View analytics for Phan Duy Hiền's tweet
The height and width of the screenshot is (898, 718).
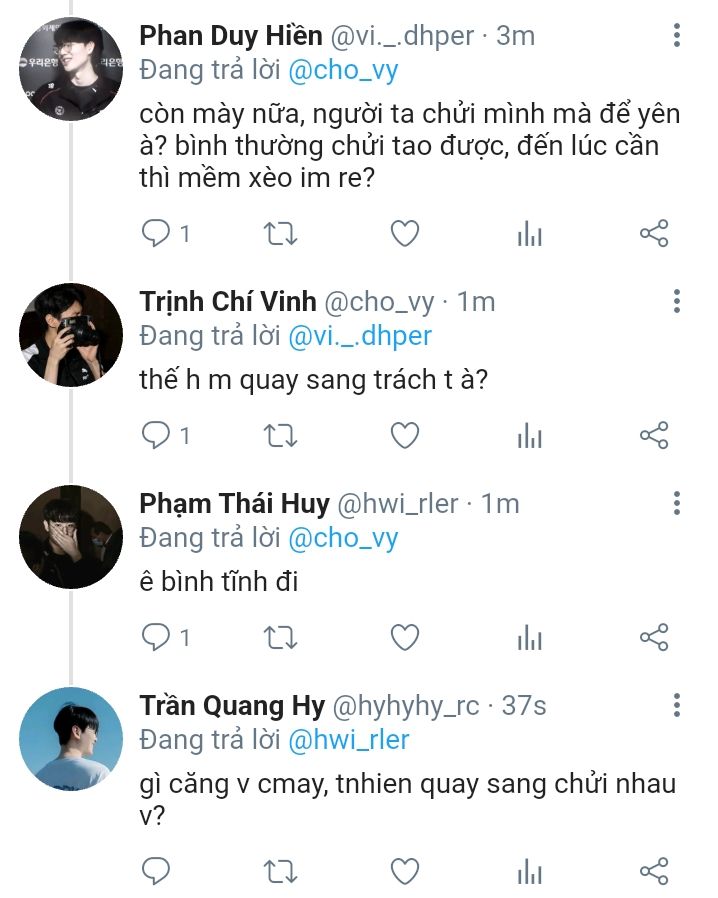[x=529, y=234]
